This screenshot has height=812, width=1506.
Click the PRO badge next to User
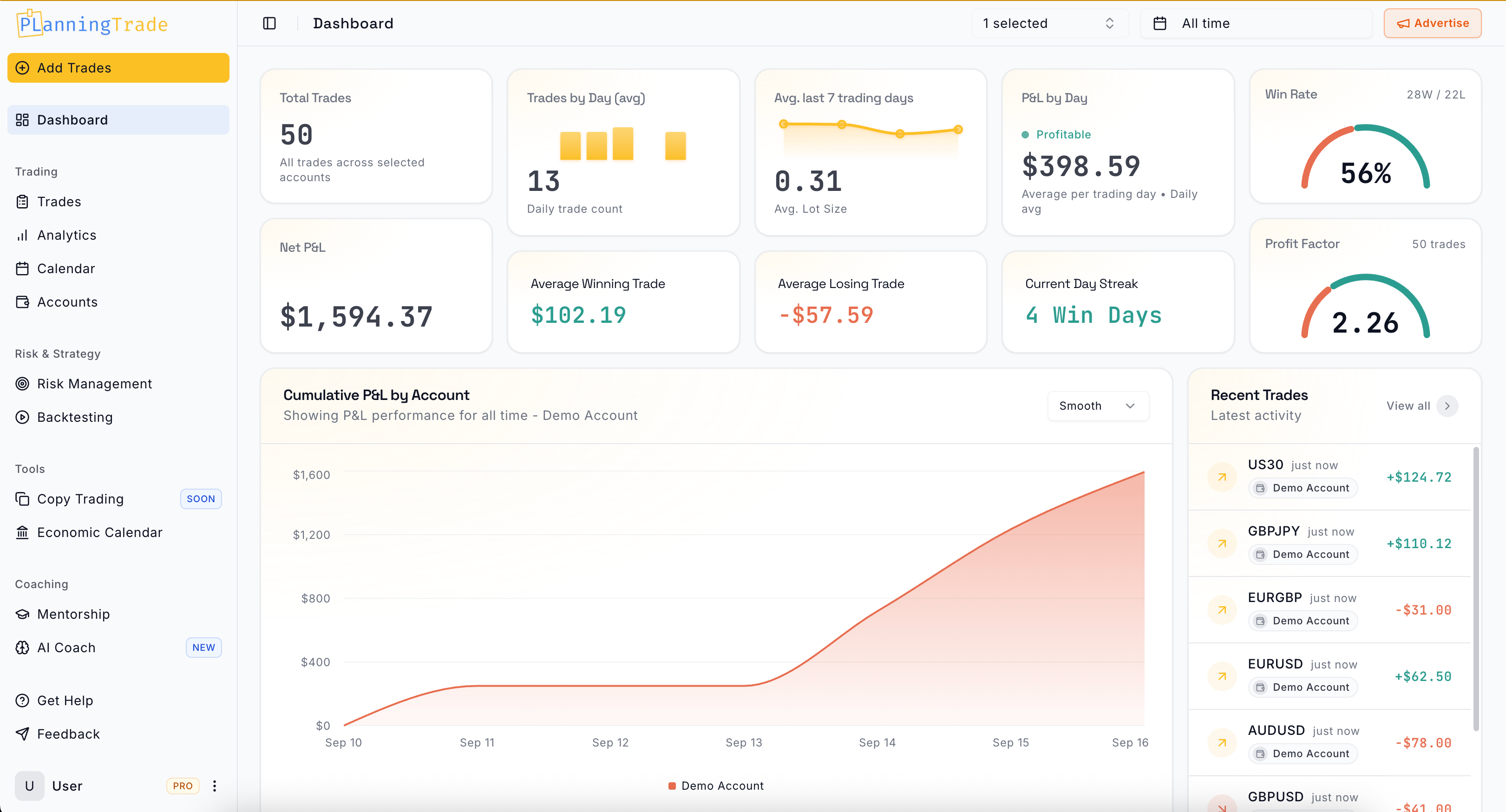(x=183, y=786)
